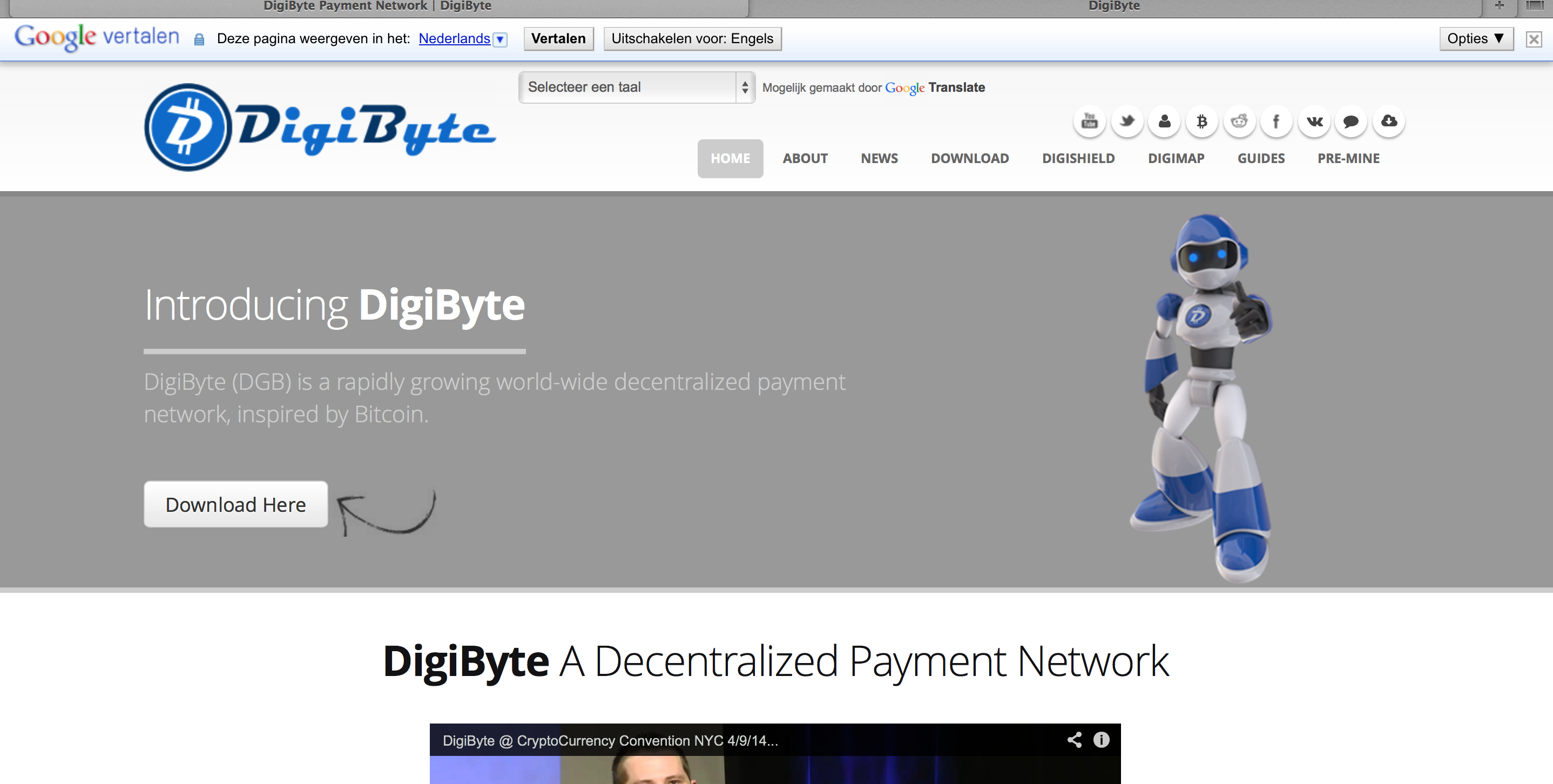Screen dimensions: 1553x784
Task: Click the lock icon in translate bar
Action: click(x=199, y=40)
